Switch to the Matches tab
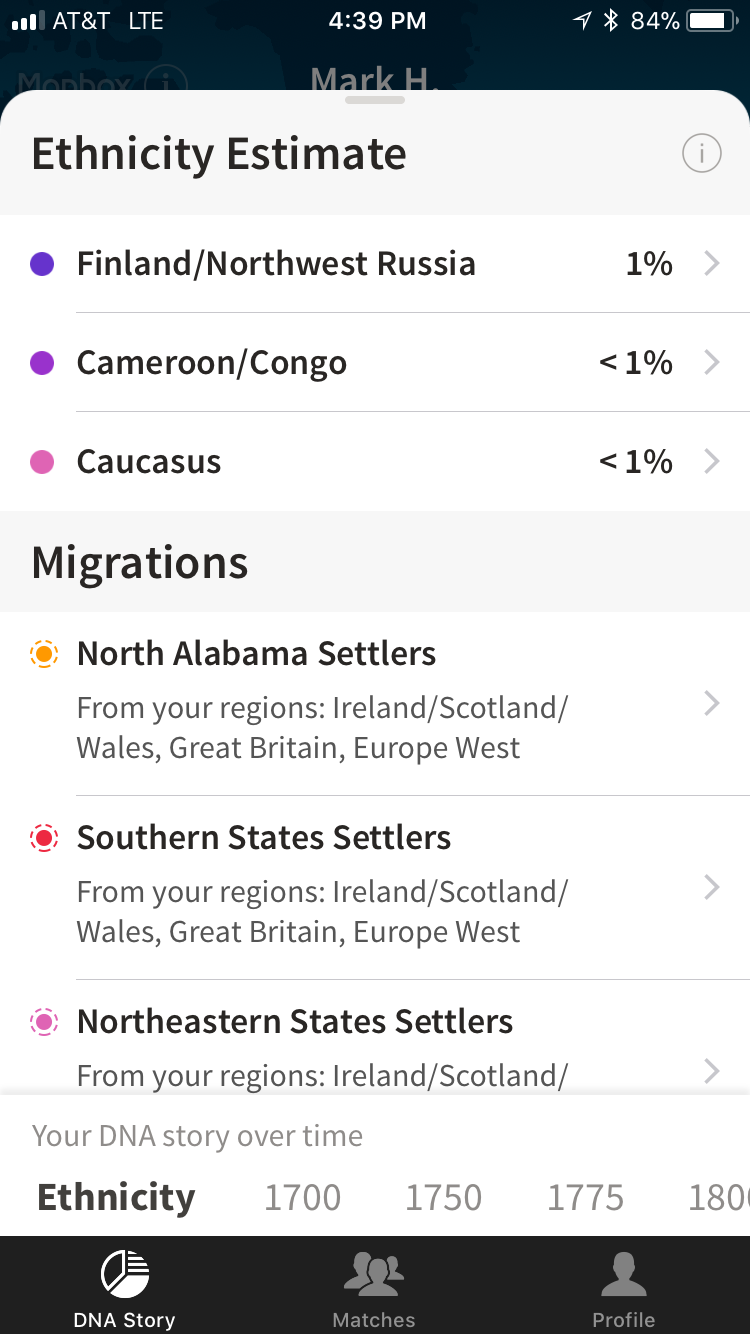Image resolution: width=750 pixels, height=1334 pixels. click(374, 1288)
